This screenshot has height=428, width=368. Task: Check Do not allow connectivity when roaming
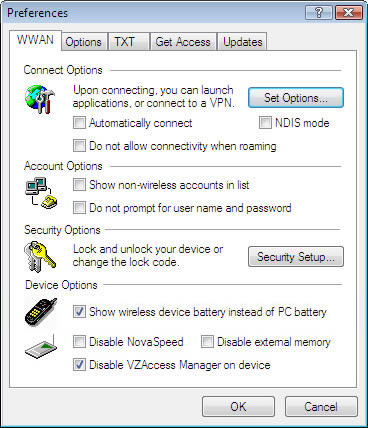tap(79, 146)
